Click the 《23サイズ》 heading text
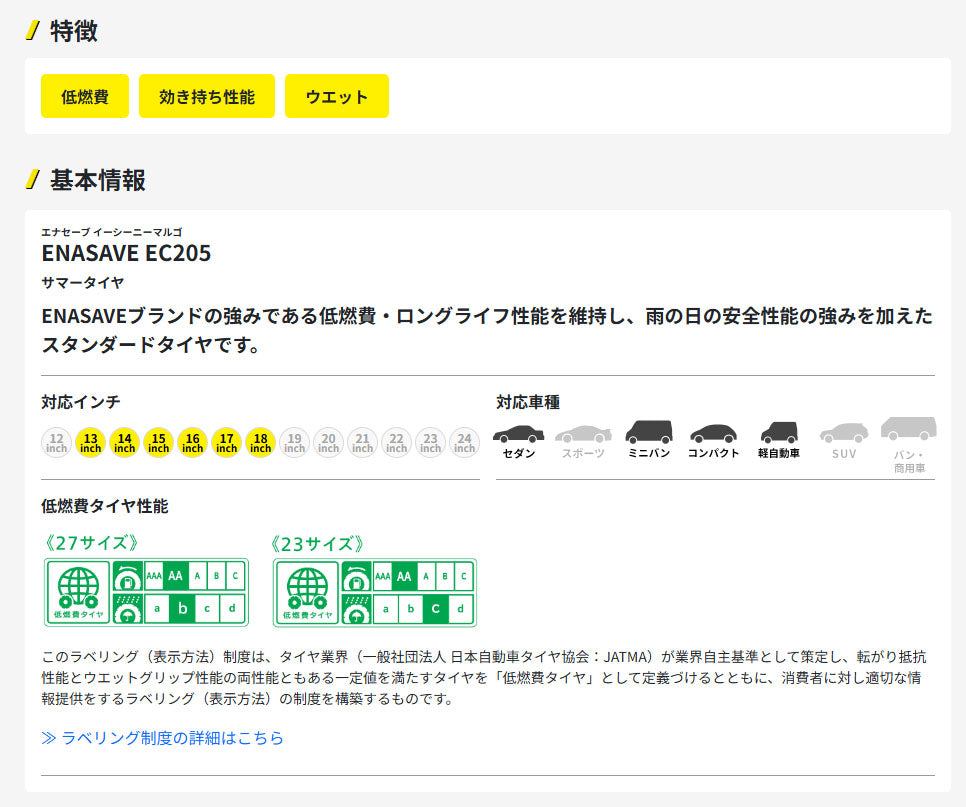The image size is (966, 807). coord(317,543)
